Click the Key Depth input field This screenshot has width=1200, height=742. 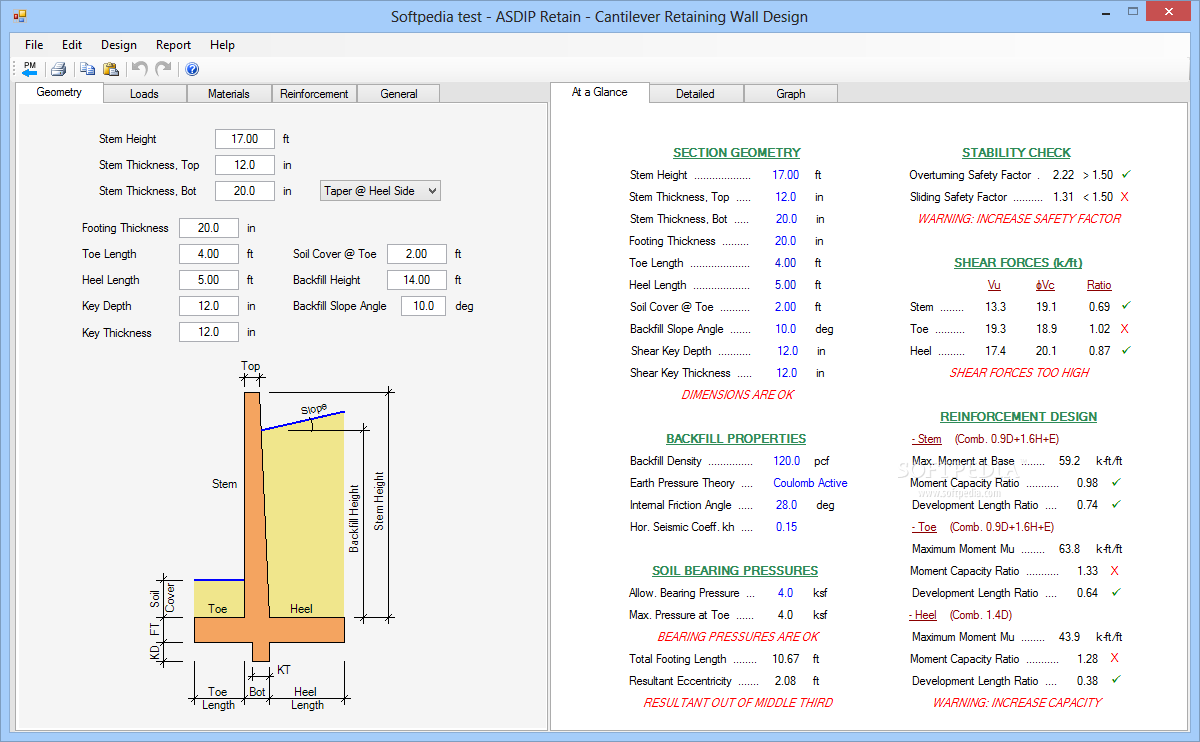[209, 306]
